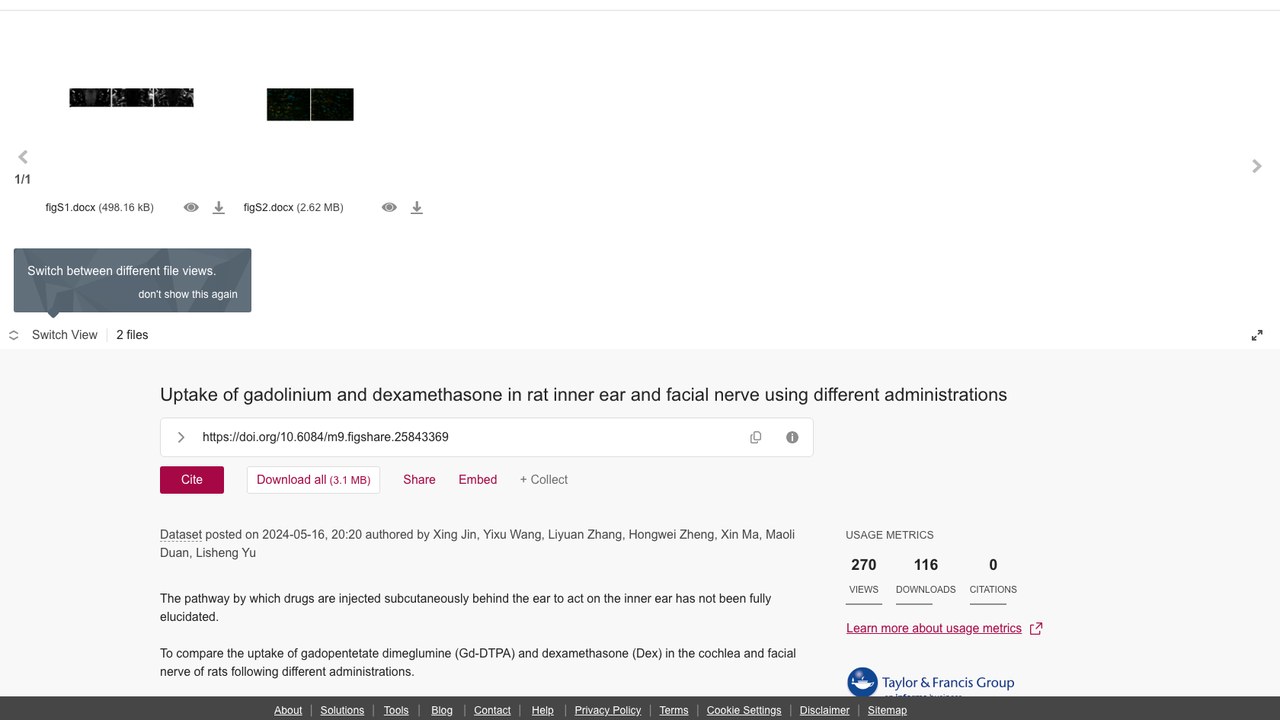The height and width of the screenshot is (720, 1280).
Task: Click the 116 downloads metric
Action: click(926, 576)
